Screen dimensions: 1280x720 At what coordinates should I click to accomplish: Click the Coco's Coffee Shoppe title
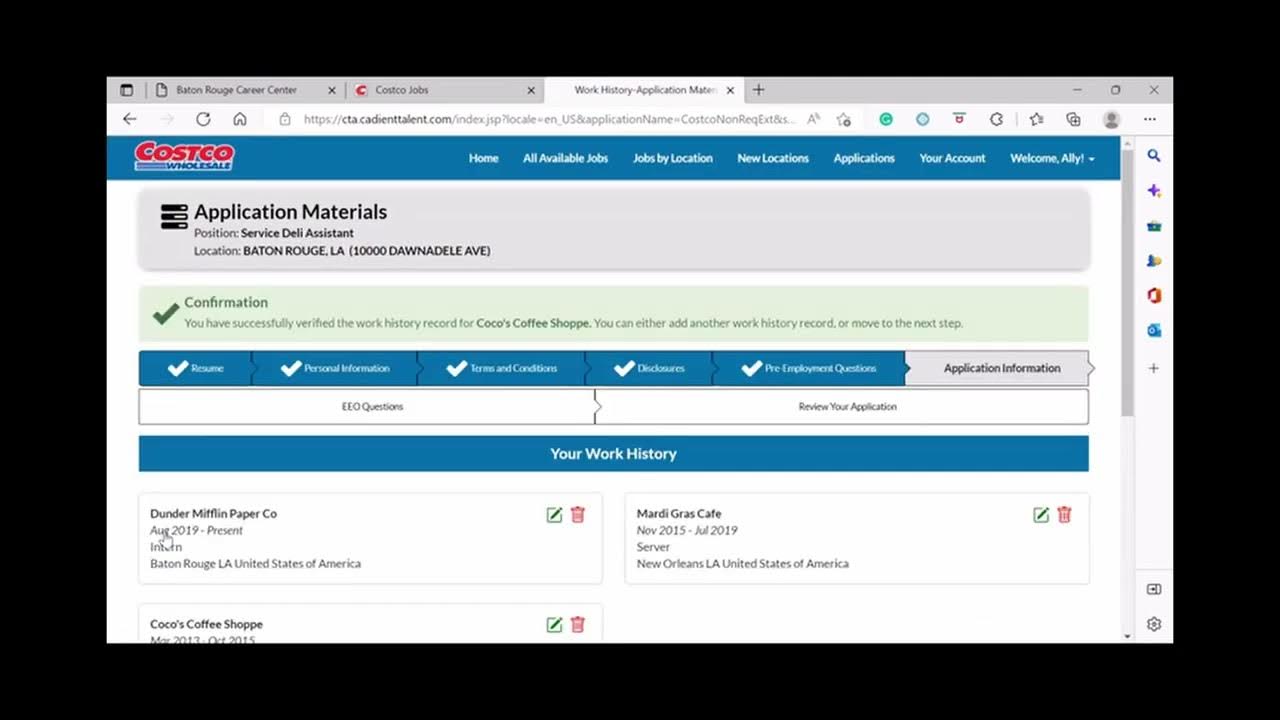[206, 624]
